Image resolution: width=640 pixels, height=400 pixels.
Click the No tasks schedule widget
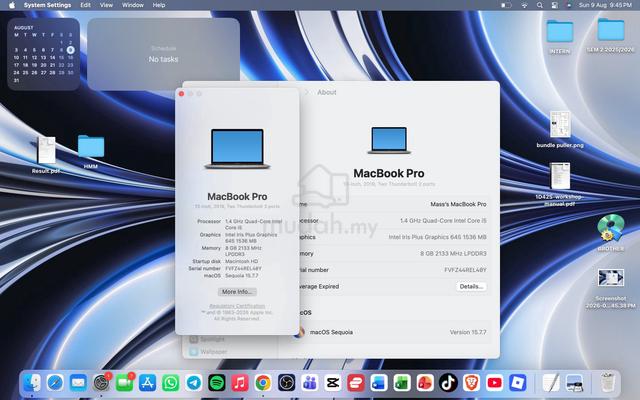pyautogui.click(x=163, y=54)
